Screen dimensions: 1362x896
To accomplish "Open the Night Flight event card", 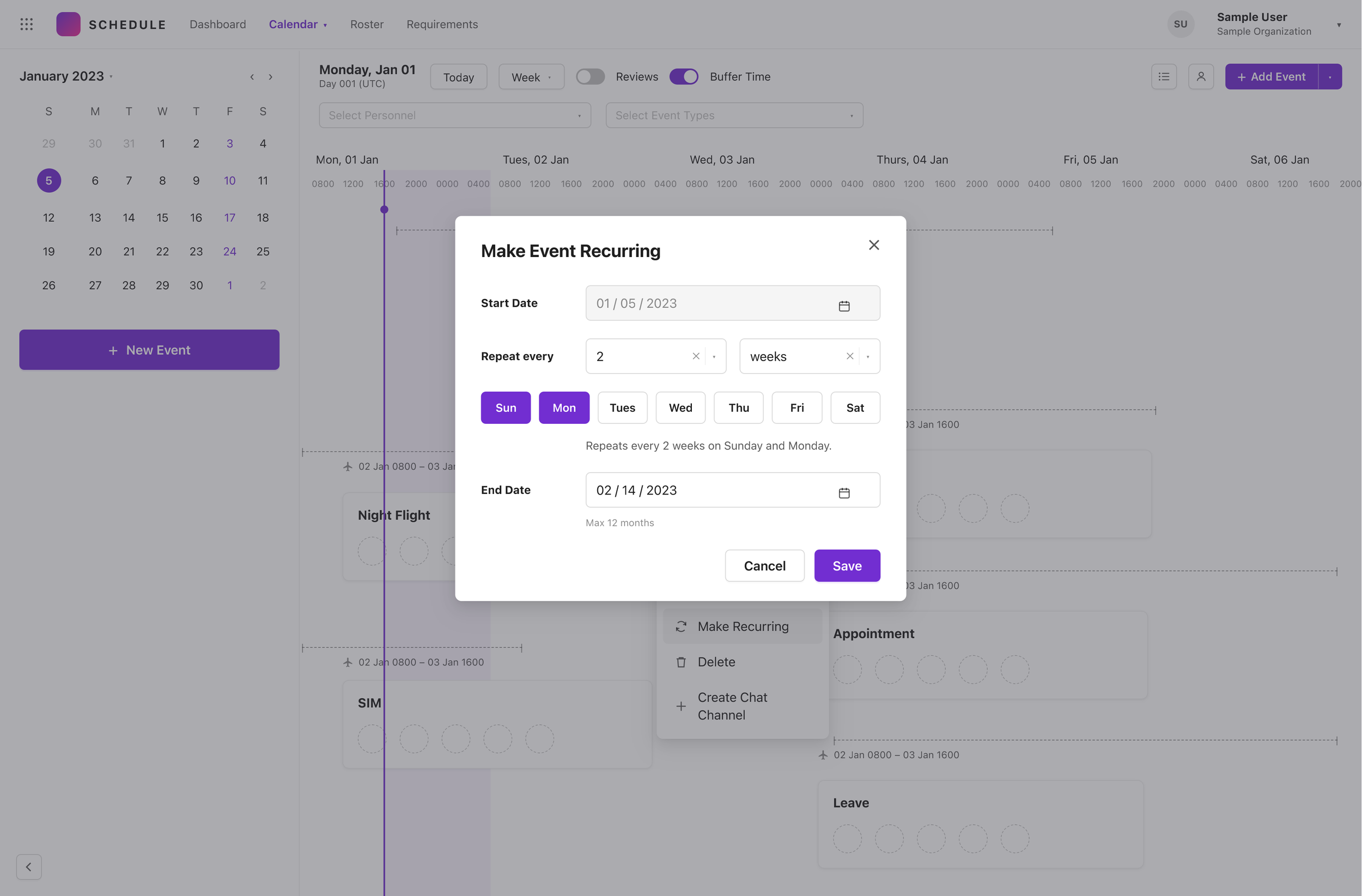I will (x=399, y=537).
